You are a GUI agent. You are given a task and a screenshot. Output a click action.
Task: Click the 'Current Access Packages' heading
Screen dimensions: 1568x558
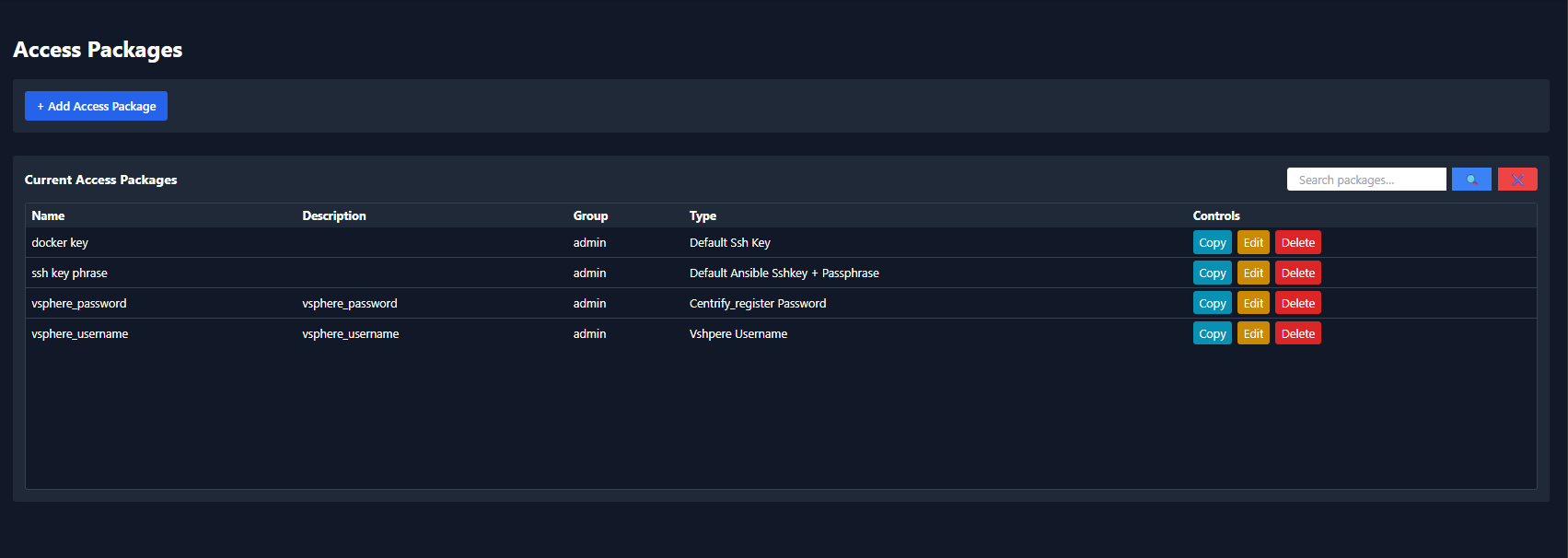click(x=100, y=180)
